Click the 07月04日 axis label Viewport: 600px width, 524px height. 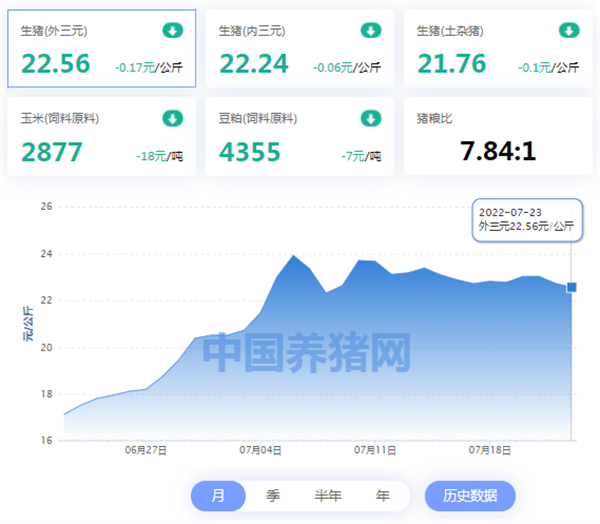point(260,450)
